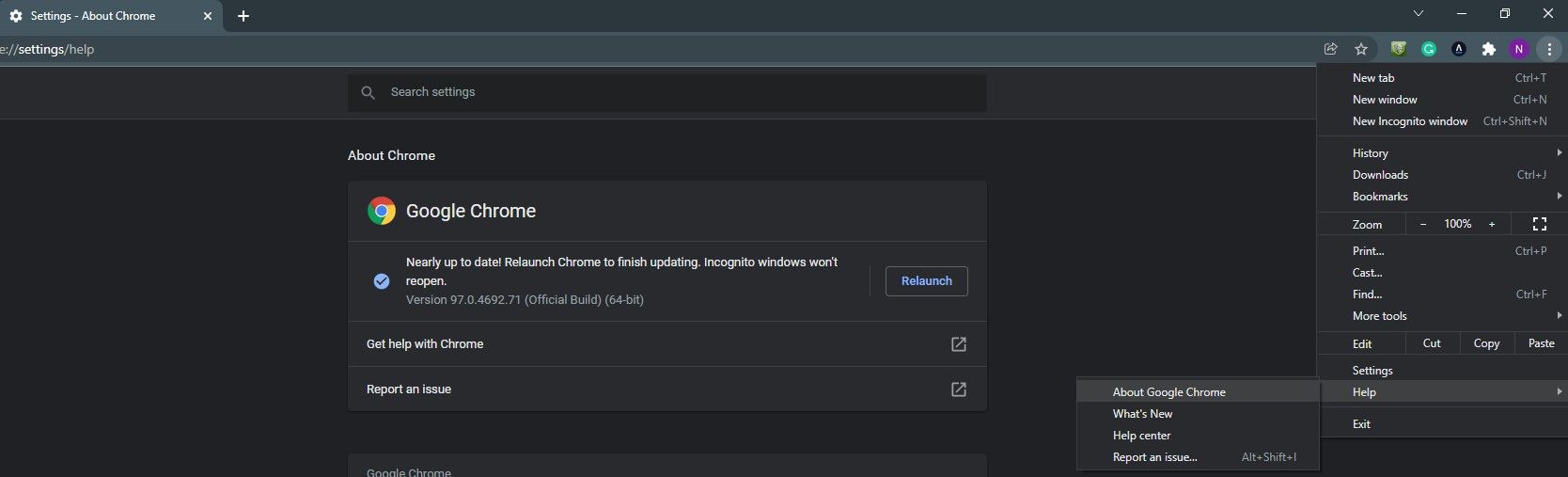The width and height of the screenshot is (1568, 477).
Task: Click the Relaunch button
Action: click(926, 281)
